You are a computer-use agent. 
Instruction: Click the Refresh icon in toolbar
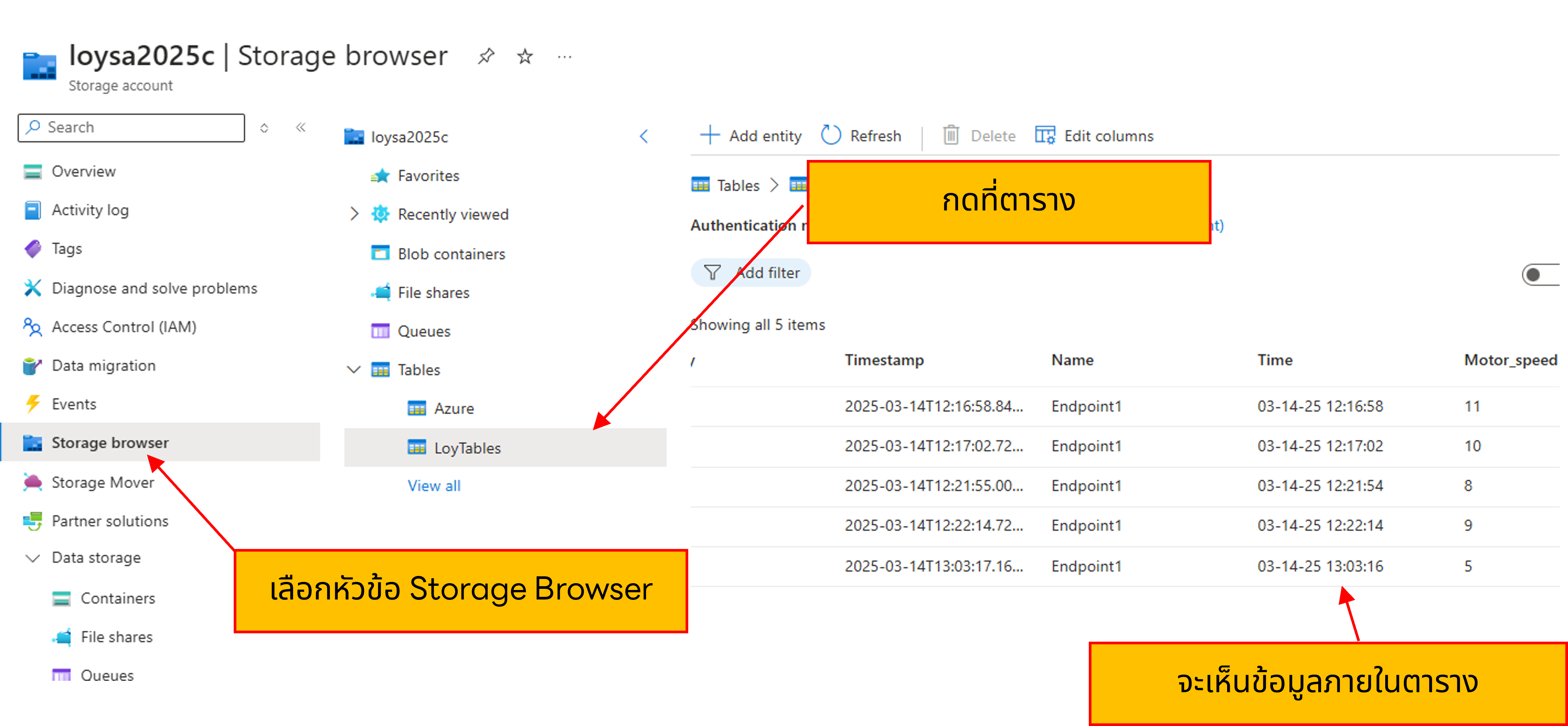coord(831,135)
